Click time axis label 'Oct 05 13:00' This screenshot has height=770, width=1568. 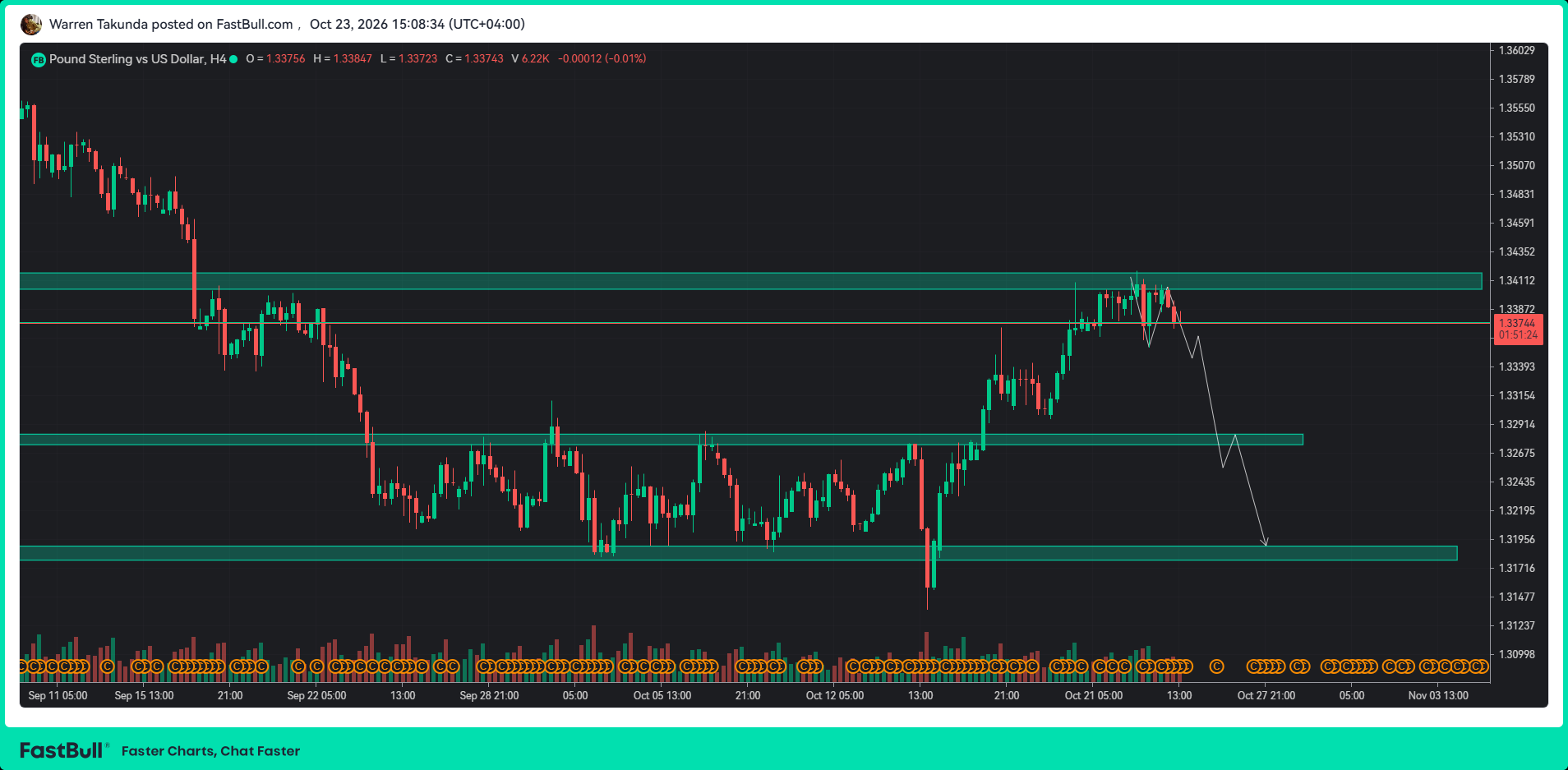[x=662, y=695]
